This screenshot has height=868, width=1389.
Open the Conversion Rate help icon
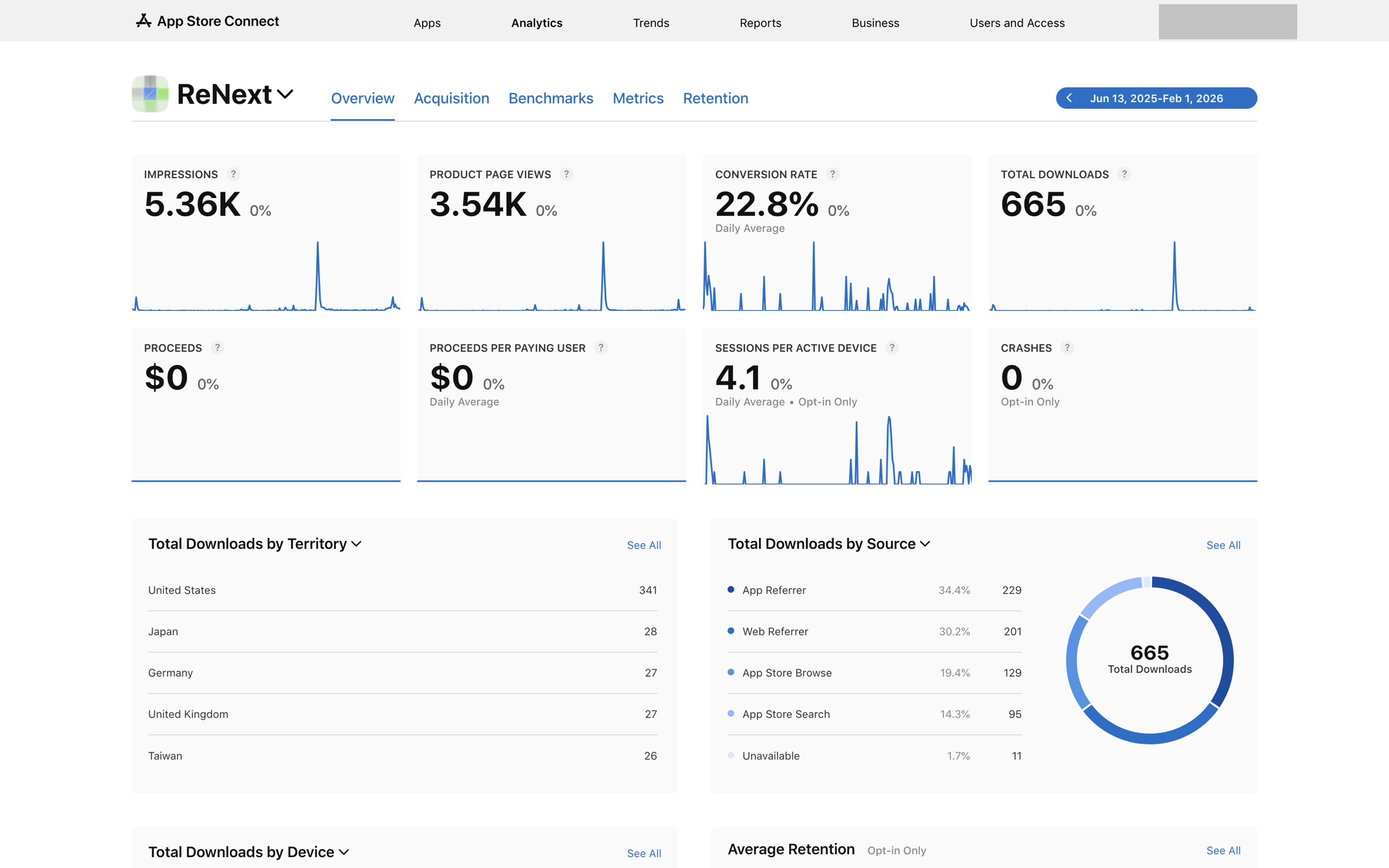(833, 174)
